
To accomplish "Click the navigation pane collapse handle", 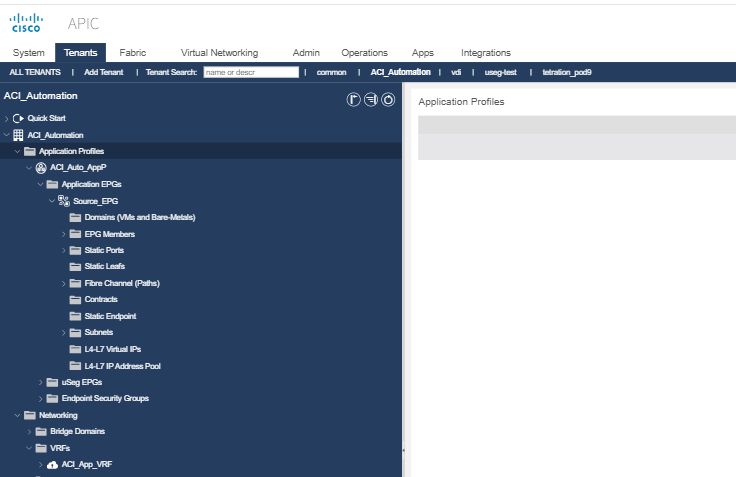I will [403, 450].
